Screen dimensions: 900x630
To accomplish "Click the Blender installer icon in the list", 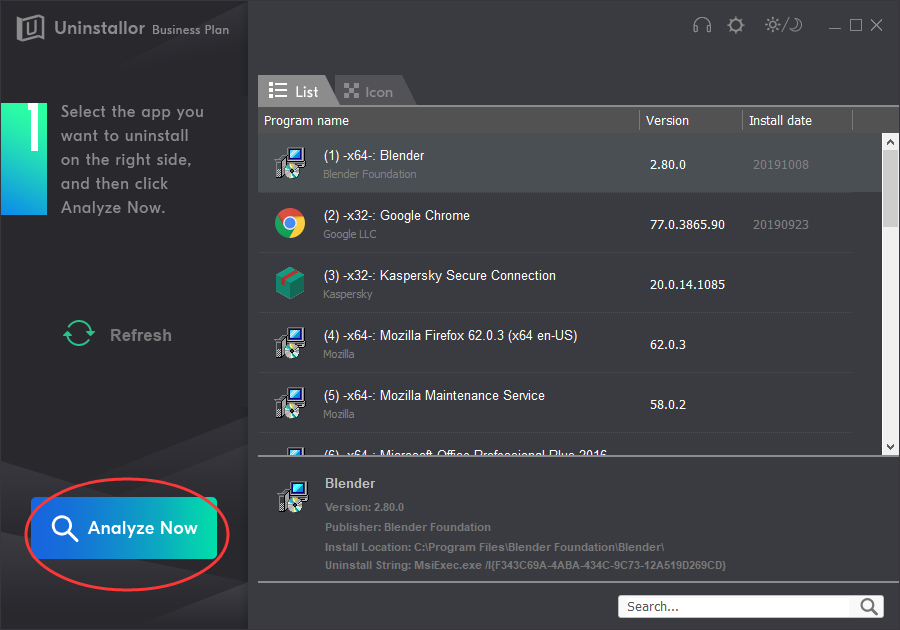I will coord(290,164).
